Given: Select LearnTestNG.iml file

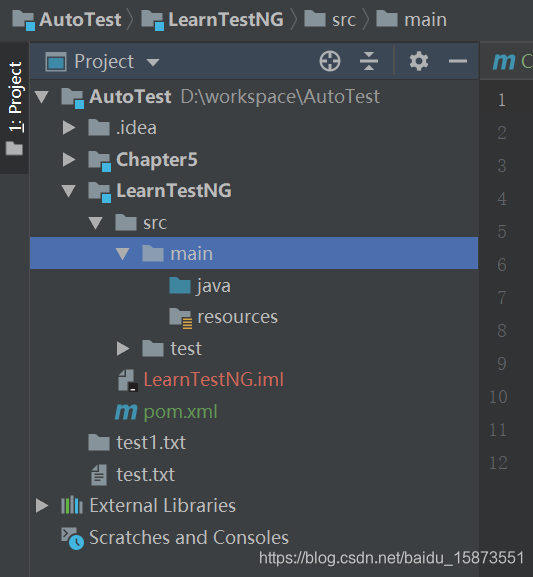Looking at the screenshot, I should point(254,380).
